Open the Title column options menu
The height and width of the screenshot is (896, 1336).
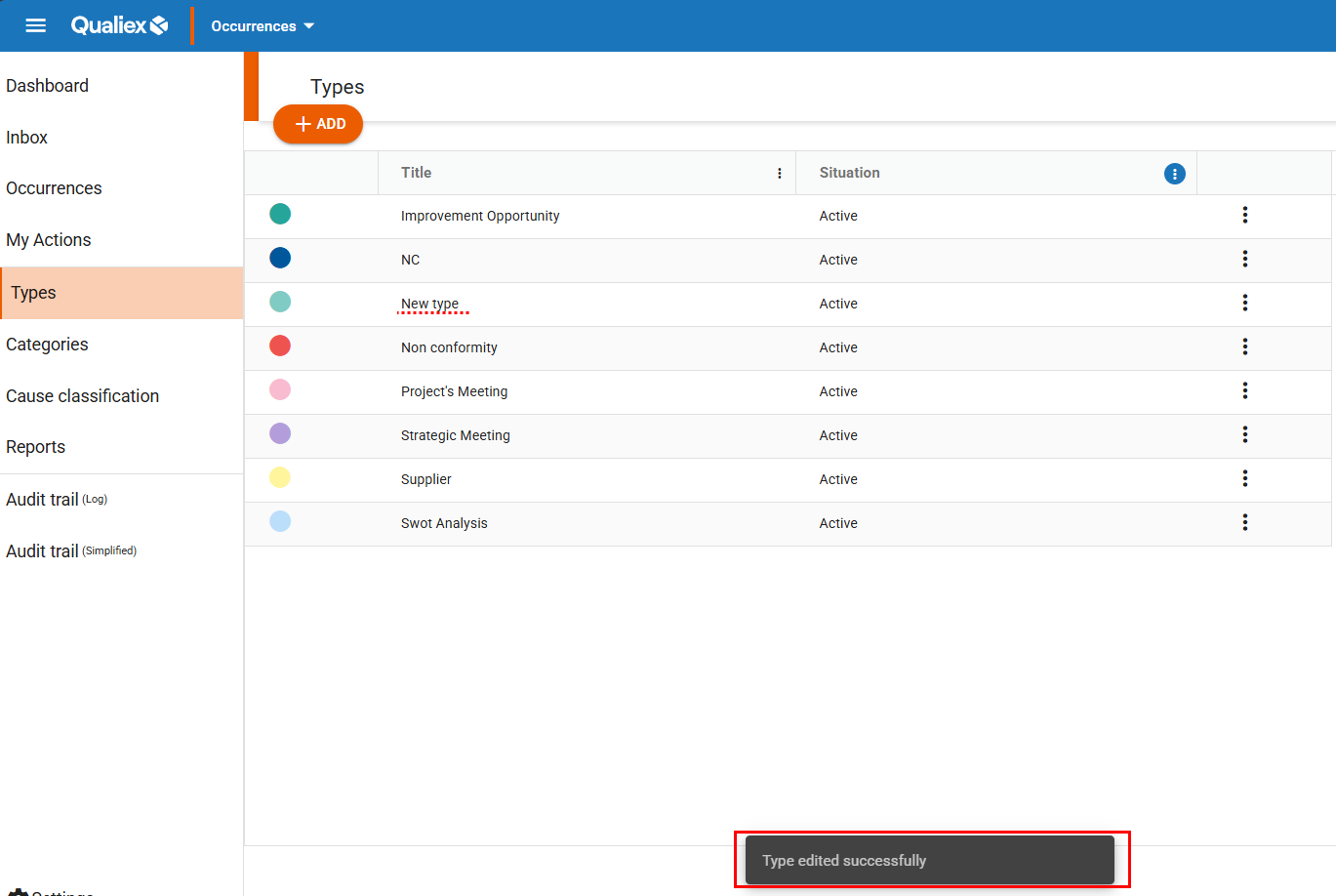pyautogui.click(x=779, y=173)
